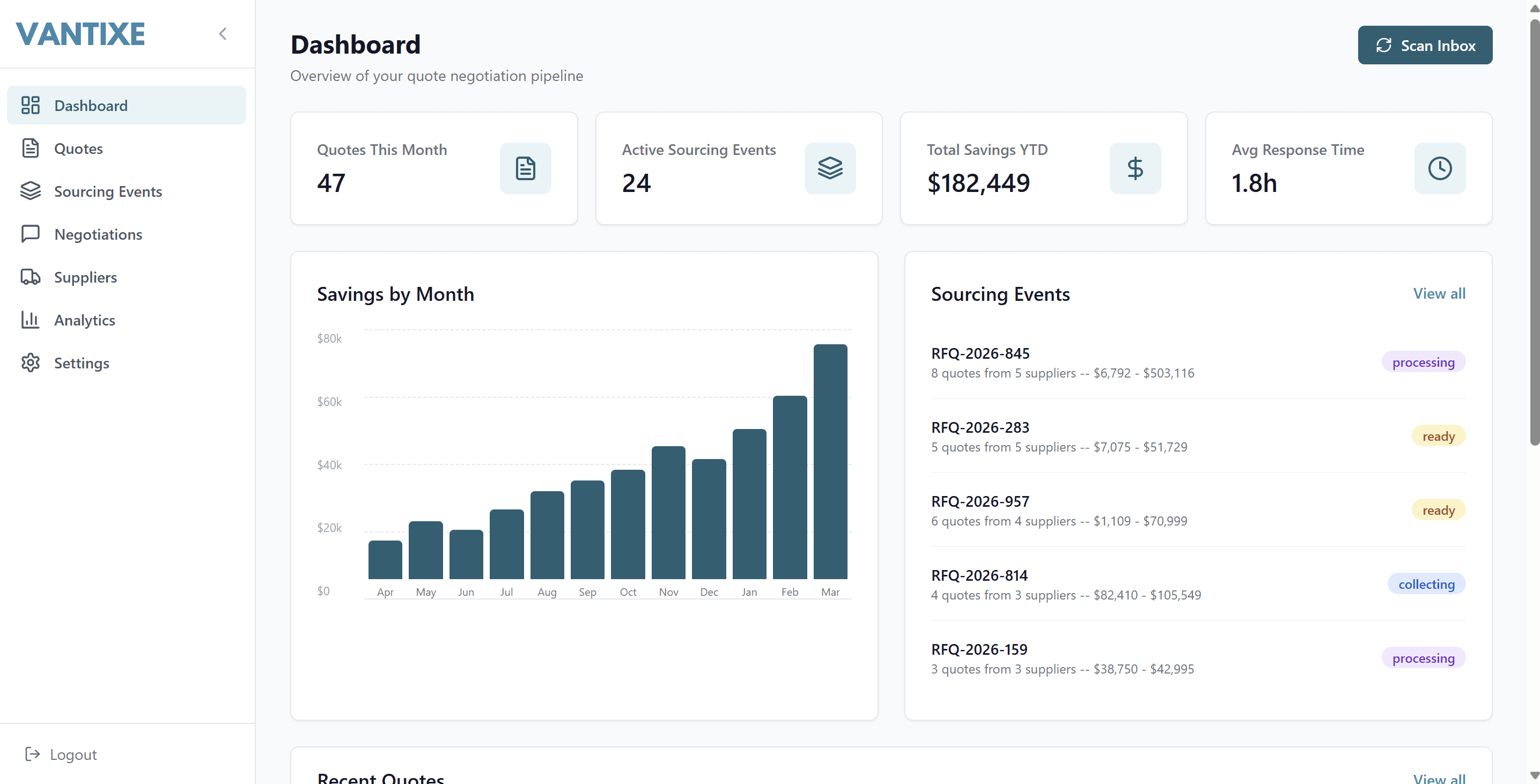Open the Quotes page from sidebar
Screen dimensions: 1540x784
pos(78,148)
